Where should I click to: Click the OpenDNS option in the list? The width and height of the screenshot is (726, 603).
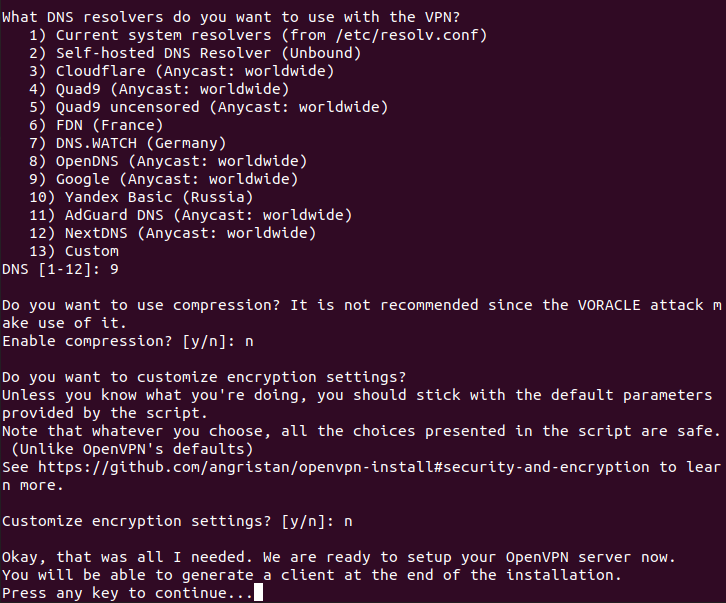pyautogui.click(x=180, y=161)
